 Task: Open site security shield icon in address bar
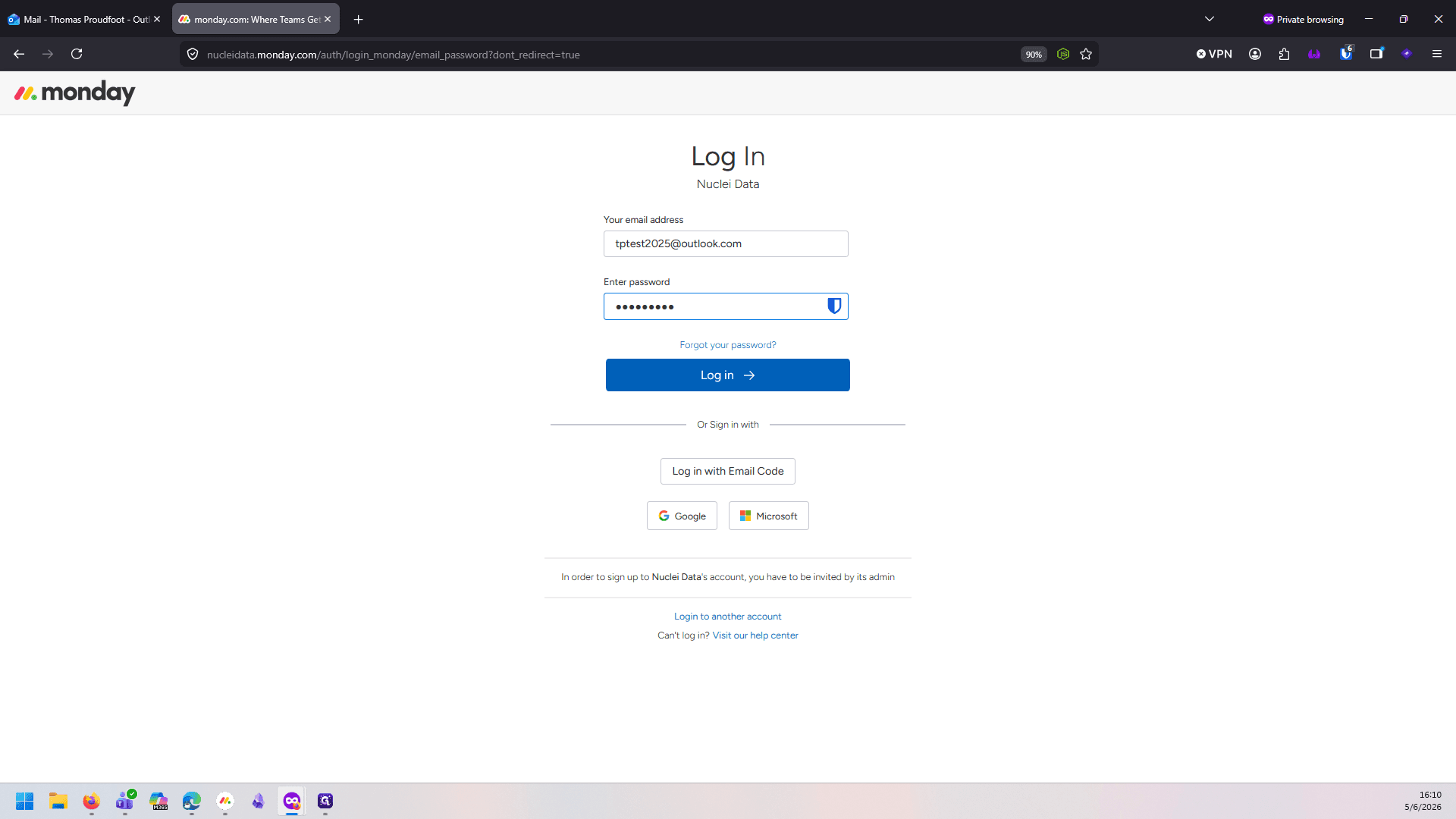[193, 54]
